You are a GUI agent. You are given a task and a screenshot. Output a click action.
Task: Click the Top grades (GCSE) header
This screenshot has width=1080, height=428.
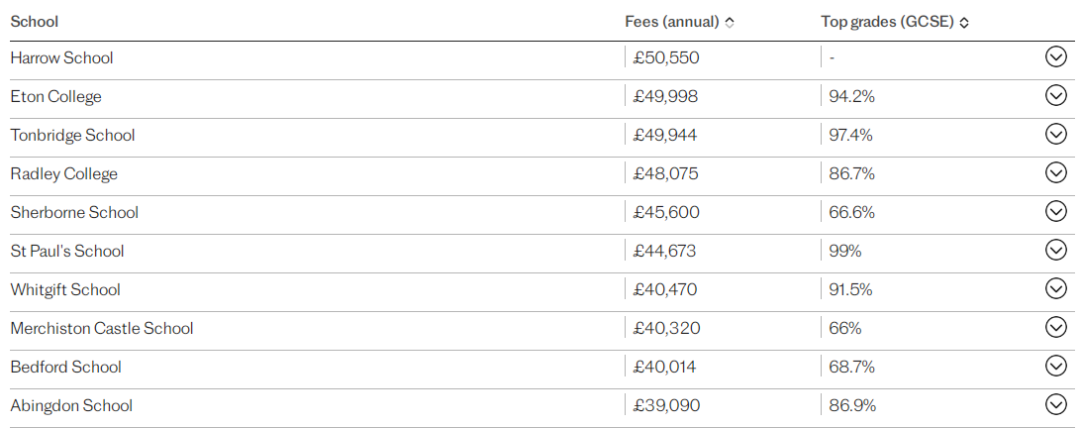(887, 22)
